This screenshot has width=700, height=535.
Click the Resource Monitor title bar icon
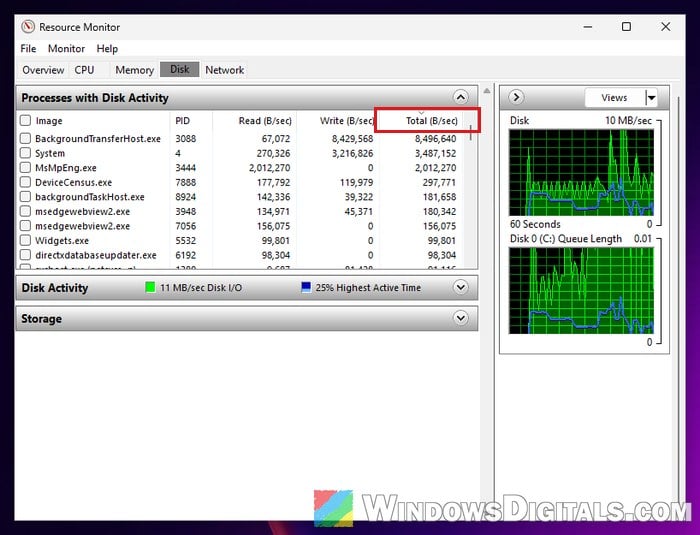coord(28,27)
